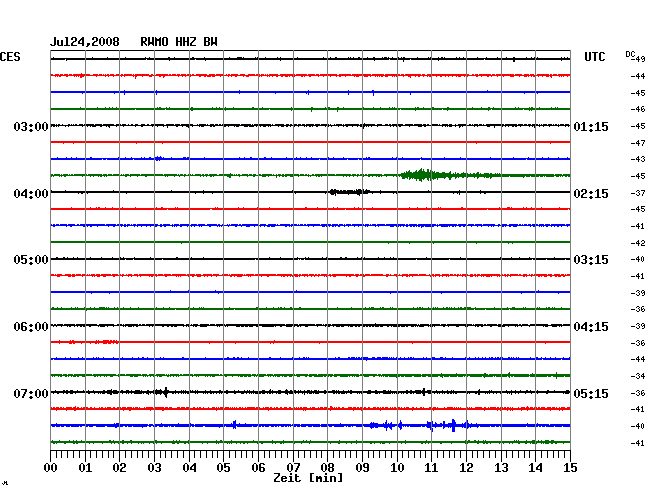Click the 01:15 UTC time label

click(x=591, y=126)
